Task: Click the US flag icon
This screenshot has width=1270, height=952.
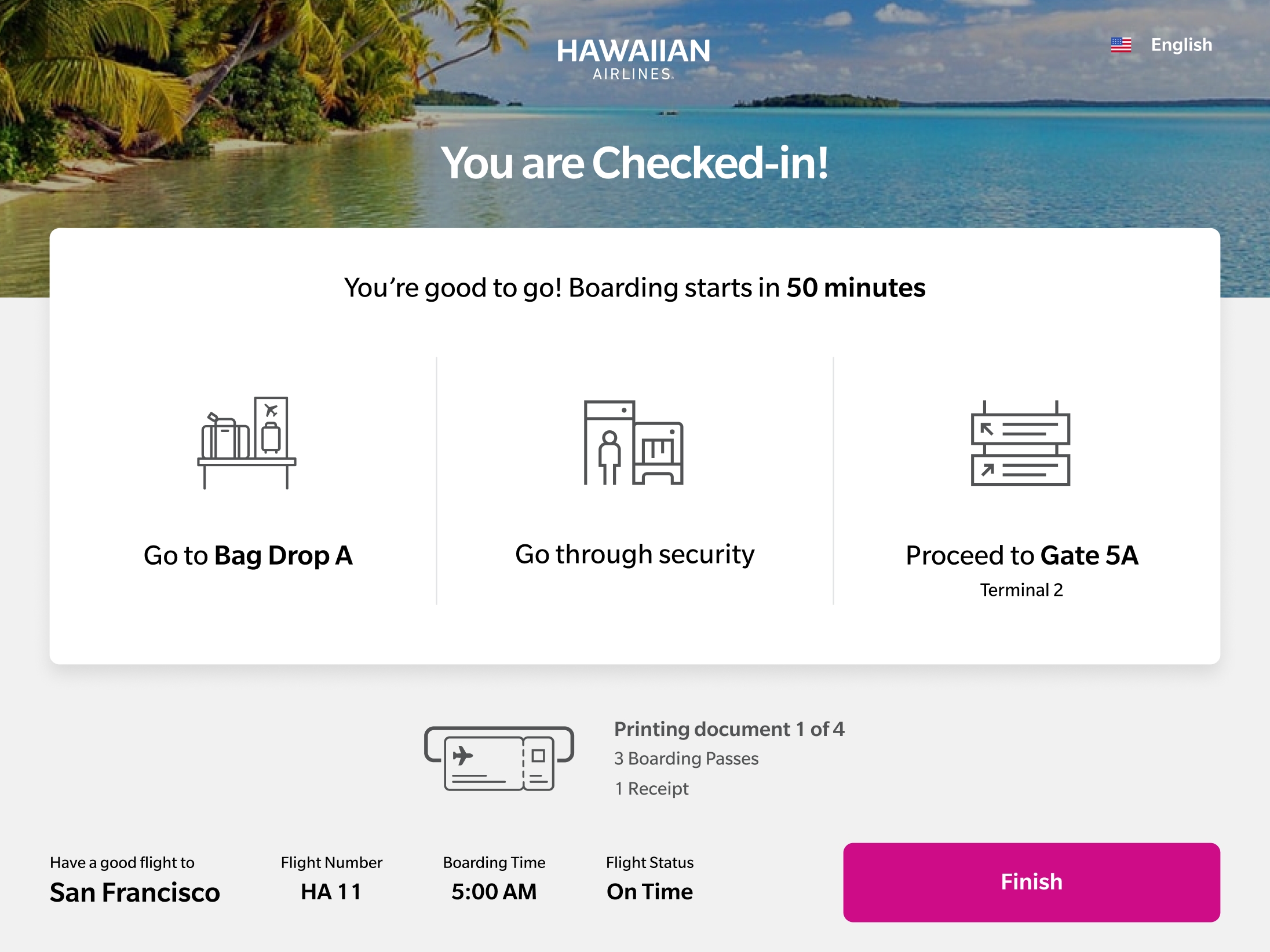Action: pos(1121,45)
